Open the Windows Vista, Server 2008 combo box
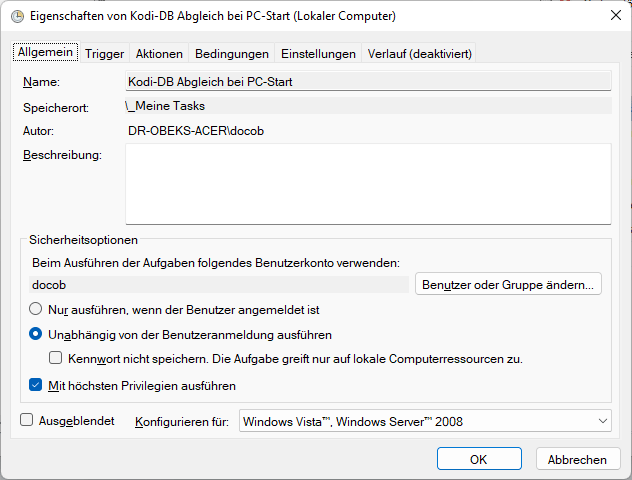 point(425,421)
